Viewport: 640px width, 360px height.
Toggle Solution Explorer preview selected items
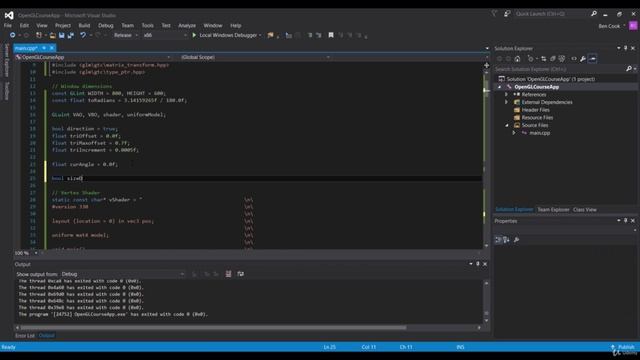tap(592, 59)
